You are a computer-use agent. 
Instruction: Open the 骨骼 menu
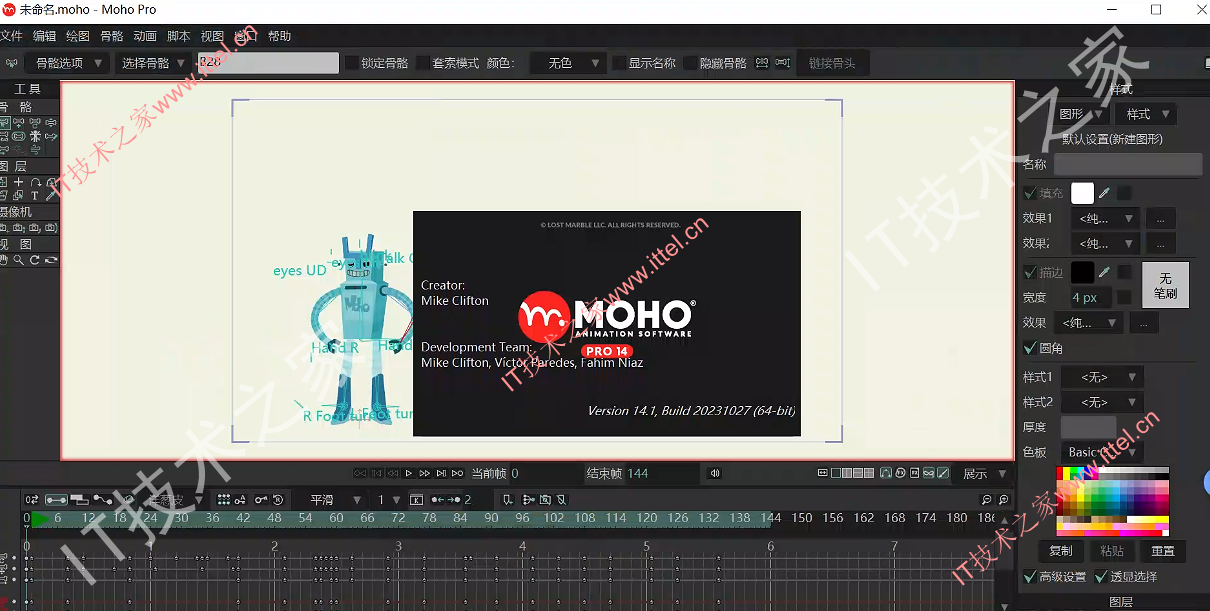[112, 36]
